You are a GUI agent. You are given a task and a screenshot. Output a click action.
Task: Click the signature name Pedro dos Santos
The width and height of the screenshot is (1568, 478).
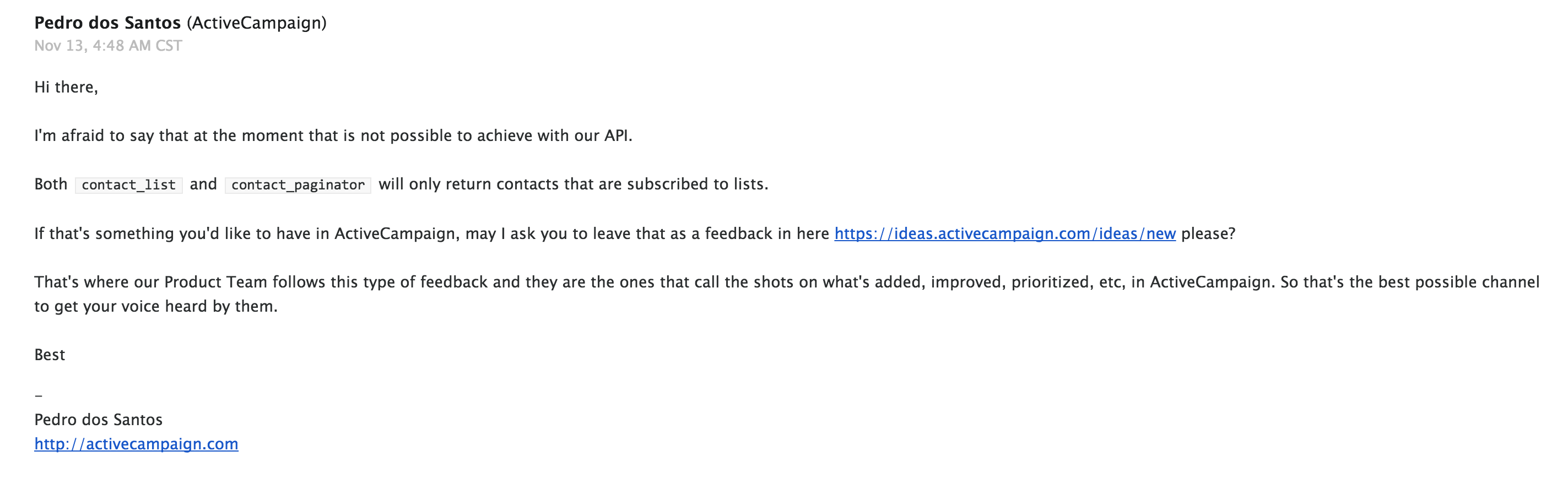click(x=99, y=420)
